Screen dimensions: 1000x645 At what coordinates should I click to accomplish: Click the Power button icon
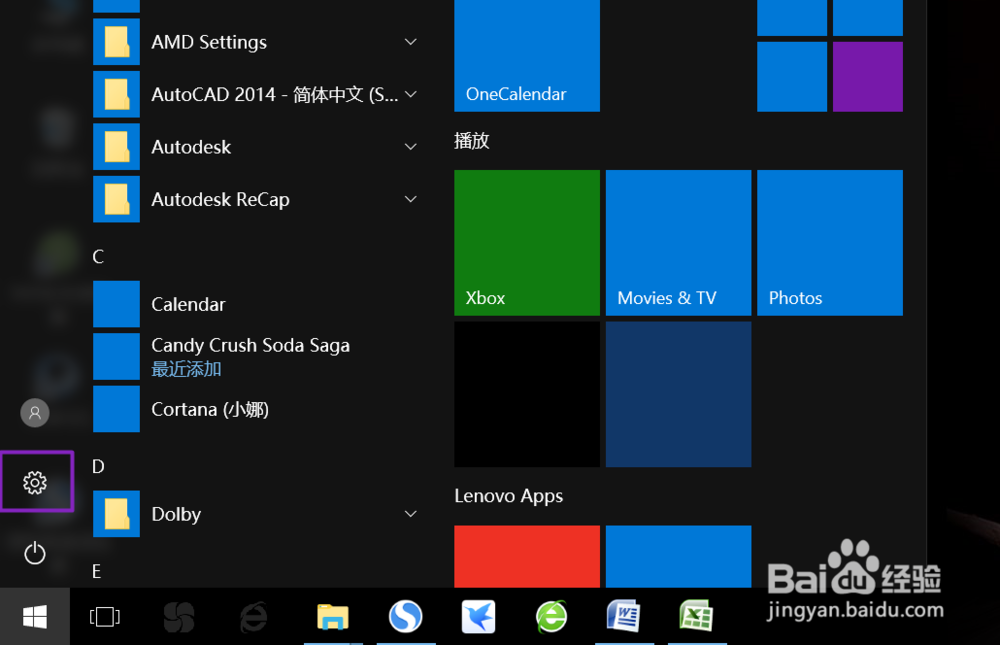tap(35, 553)
